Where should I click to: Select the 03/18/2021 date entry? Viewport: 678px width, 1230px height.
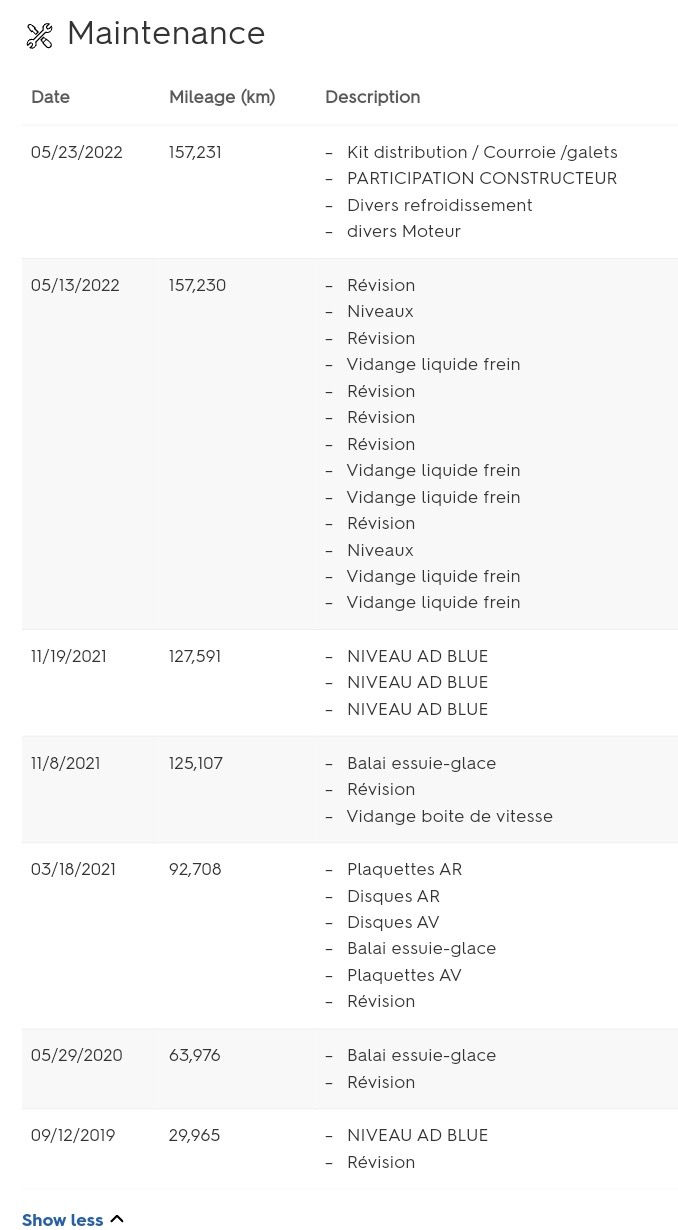click(73, 869)
